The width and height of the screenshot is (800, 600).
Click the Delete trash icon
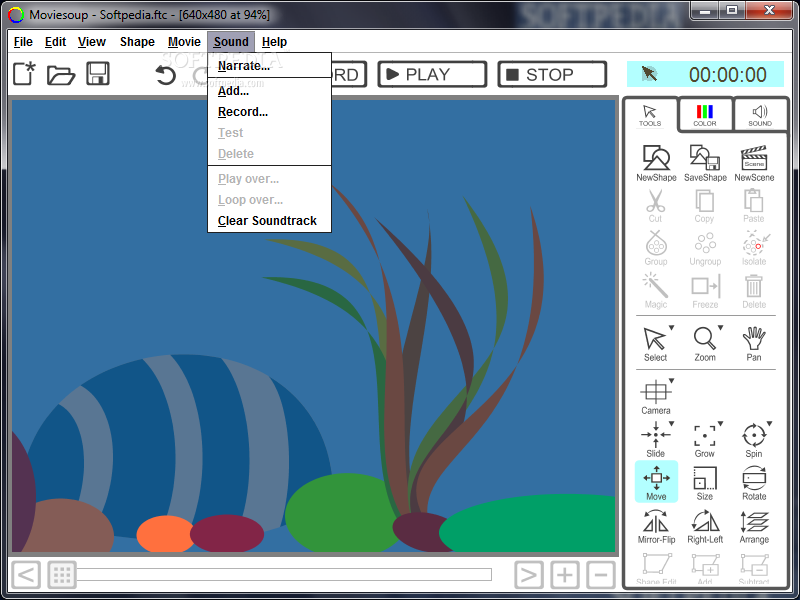[754, 291]
